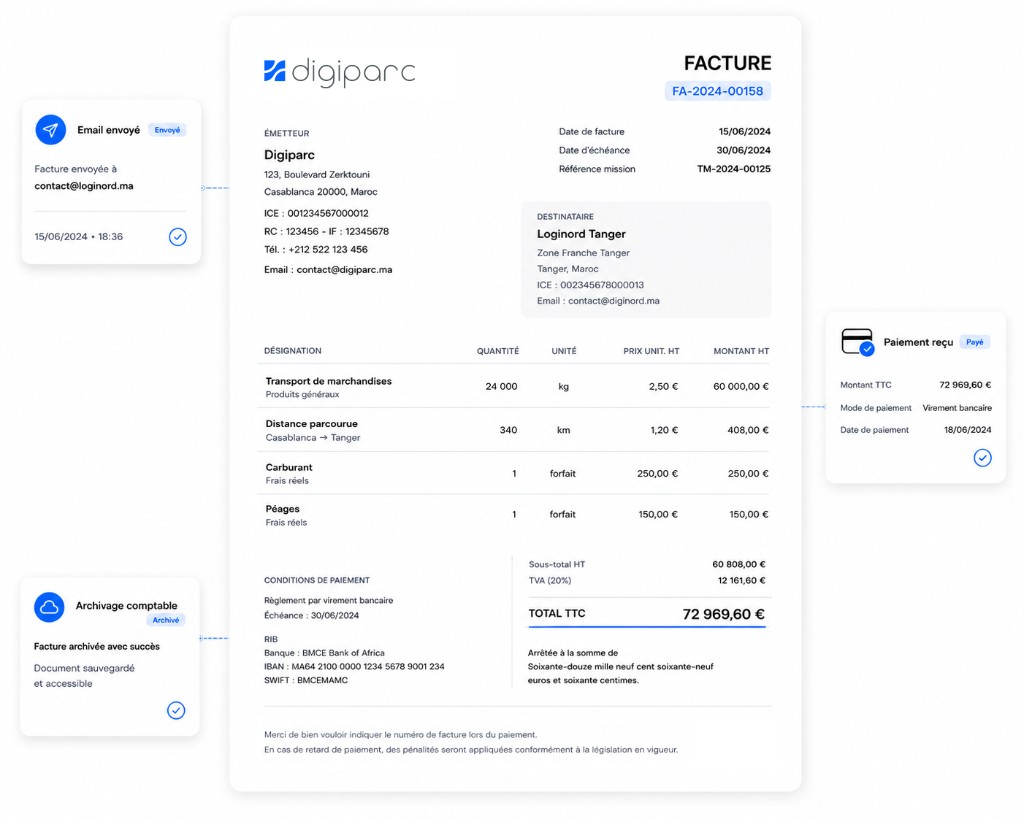Screen dimensions: 1024x819
Task: Select the Digiparc issuer name
Action: coord(289,155)
